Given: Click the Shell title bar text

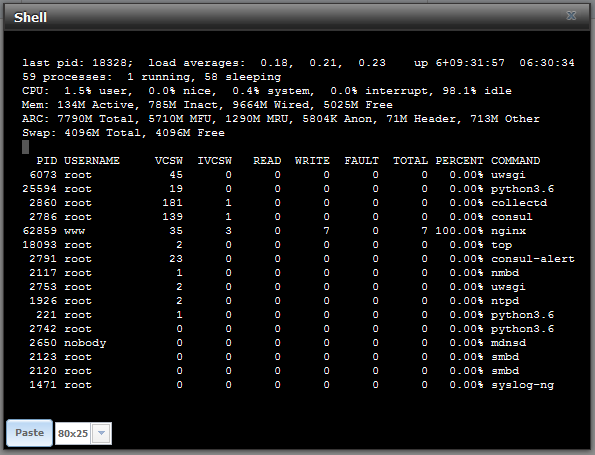Looking at the screenshot, I should point(30,17).
